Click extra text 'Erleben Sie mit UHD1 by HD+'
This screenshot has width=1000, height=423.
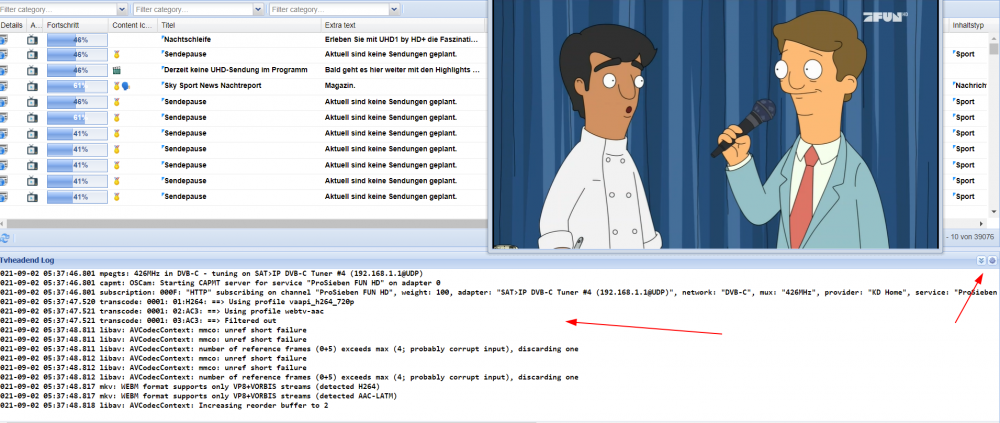402,40
